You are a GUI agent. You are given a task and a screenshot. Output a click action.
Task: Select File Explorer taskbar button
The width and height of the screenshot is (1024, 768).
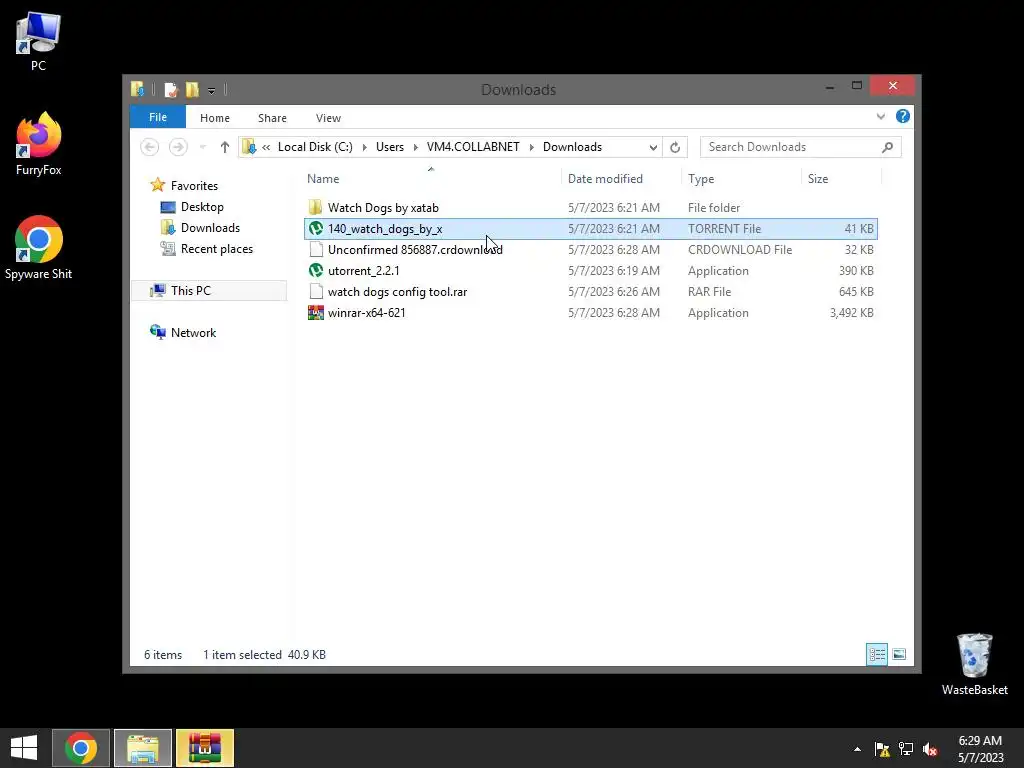tap(143, 748)
